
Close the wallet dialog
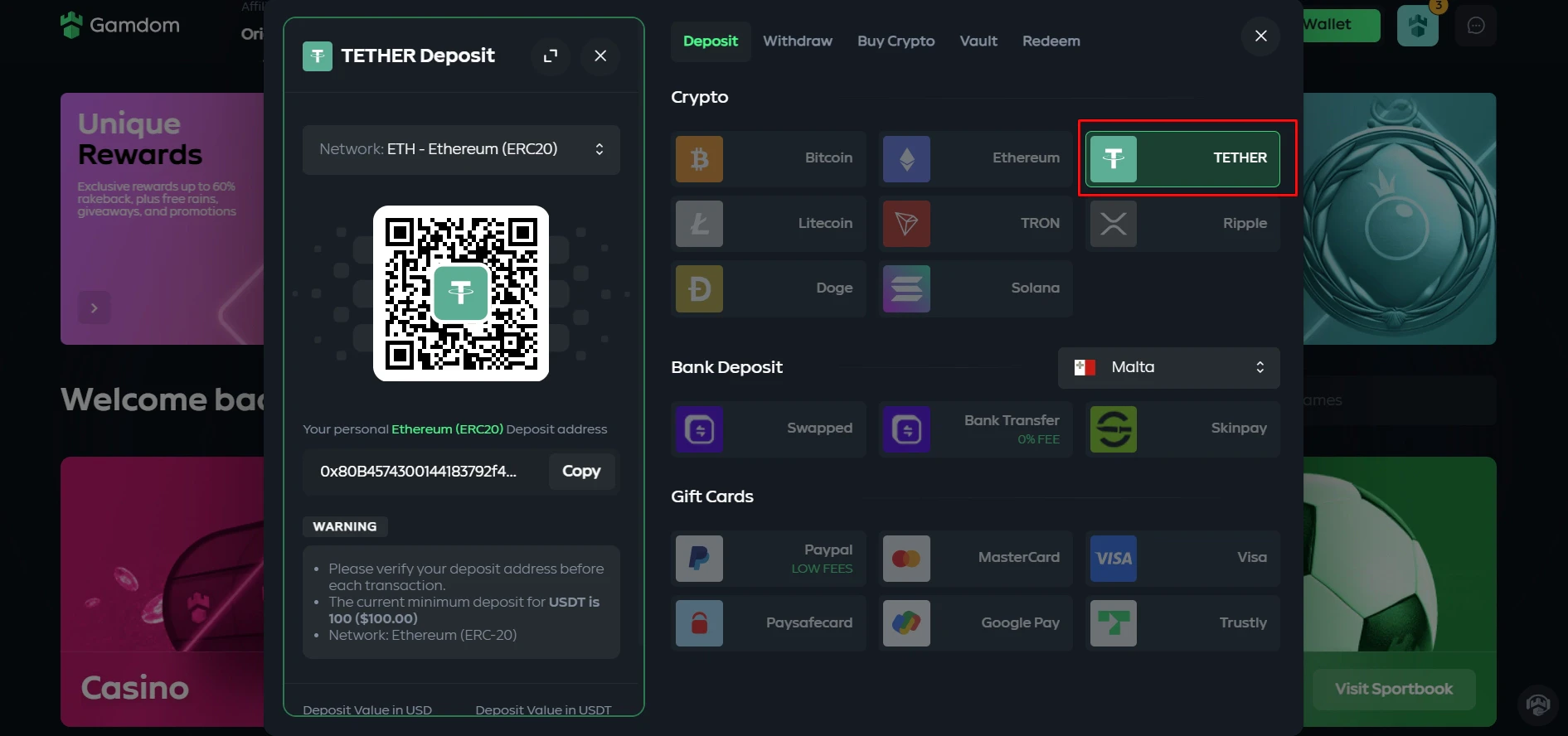[x=1260, y=36]
